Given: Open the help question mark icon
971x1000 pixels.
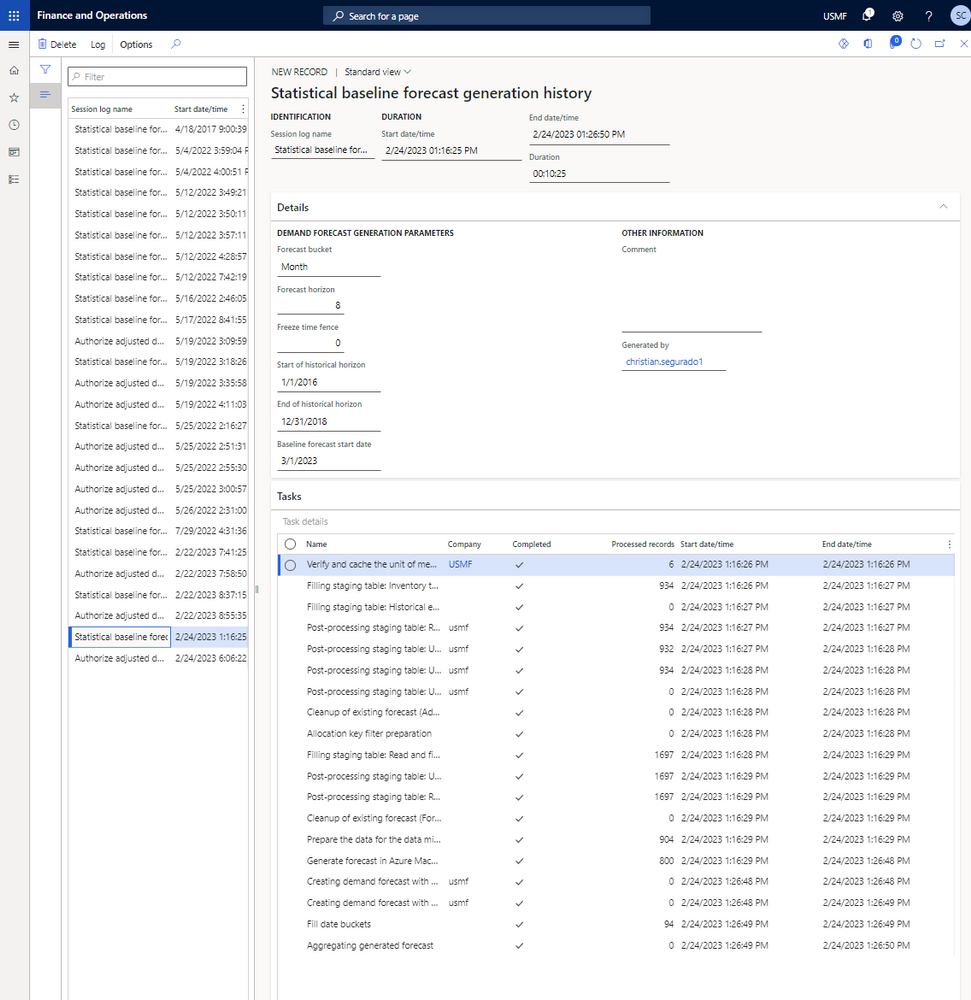Looking at the screenshot, I should (928, 16).
